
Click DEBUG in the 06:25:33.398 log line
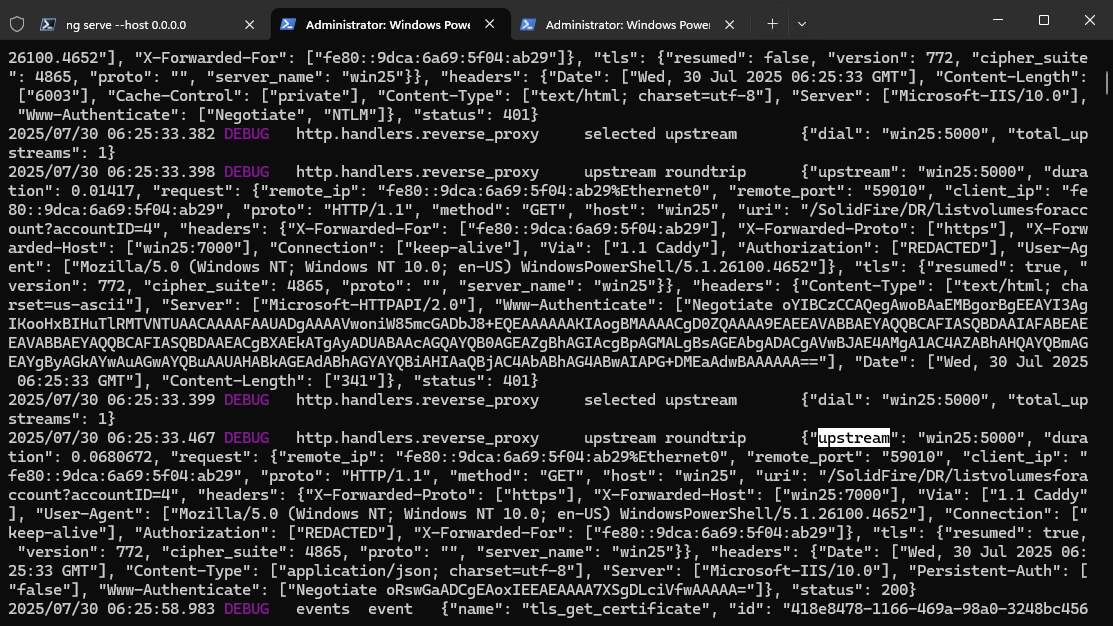(x=246, y=172)
